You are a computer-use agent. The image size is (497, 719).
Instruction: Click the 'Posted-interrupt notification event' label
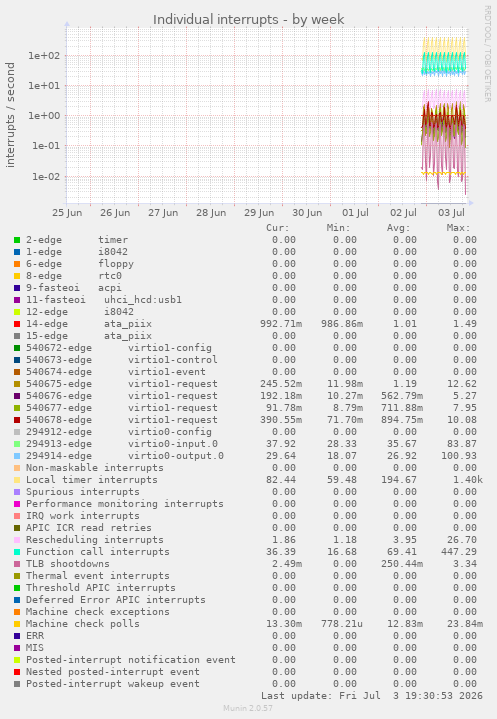pyautogui.click(x=131, y=659)
